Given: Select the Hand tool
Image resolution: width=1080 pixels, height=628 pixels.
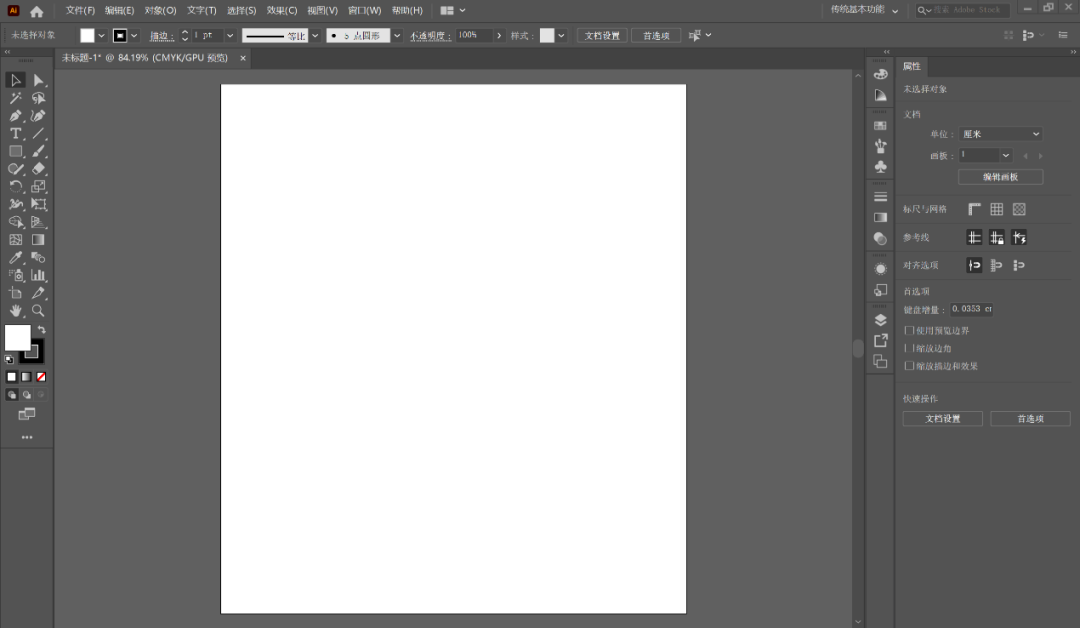Looking at the screenshot, I should (16, 311).
